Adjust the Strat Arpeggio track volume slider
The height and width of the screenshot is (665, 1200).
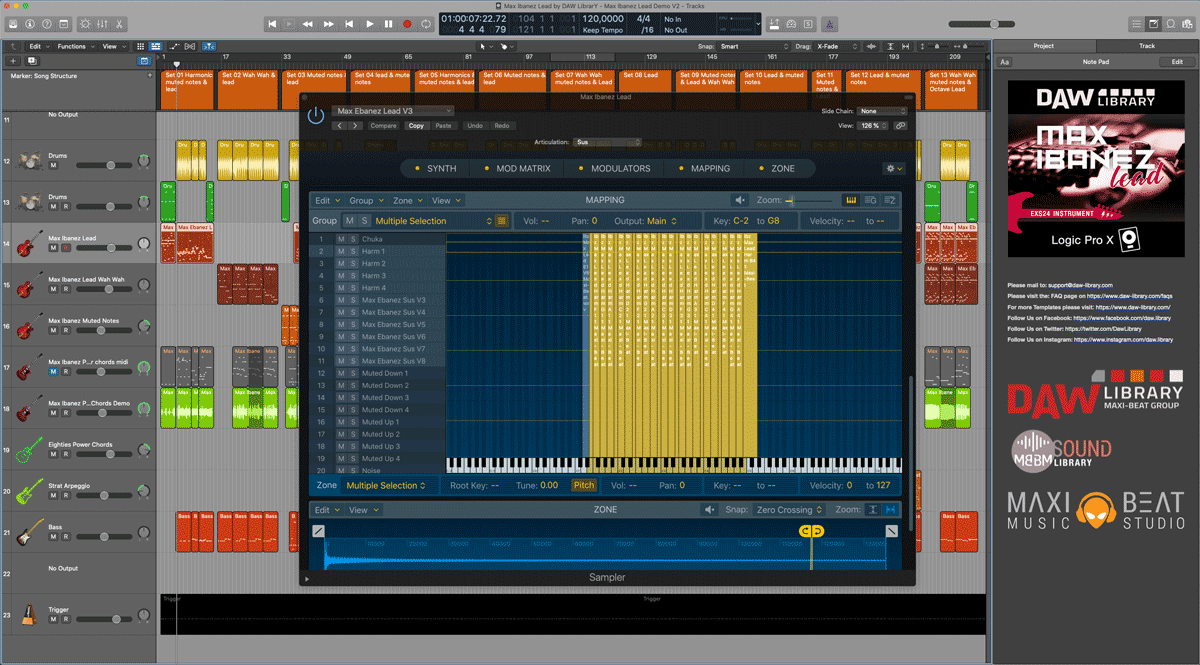106,495
